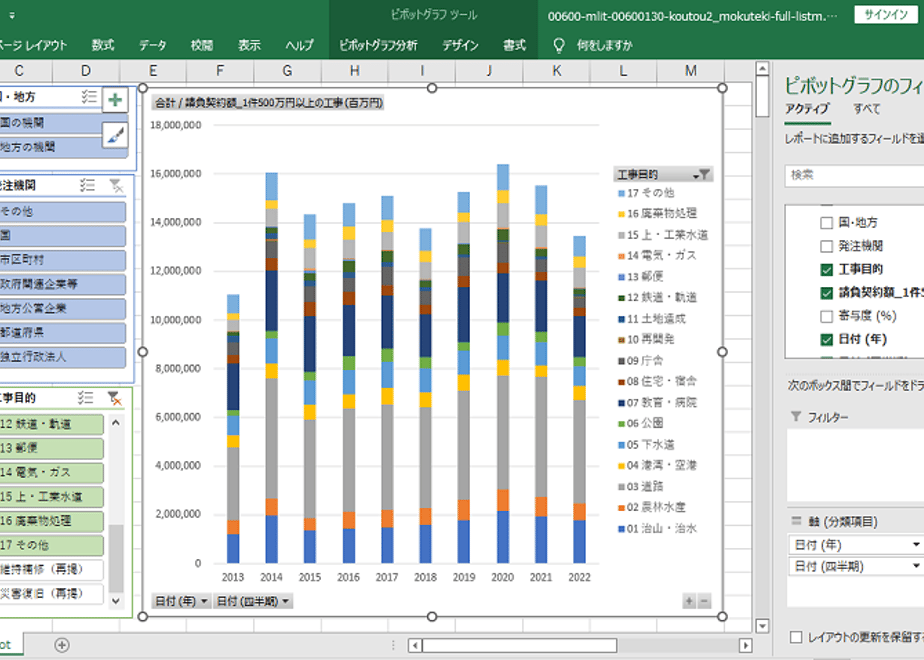Open the 日付 (年) chart field button dropdown
This screenshot has width=924, height=660.
(x=182, y=601)
